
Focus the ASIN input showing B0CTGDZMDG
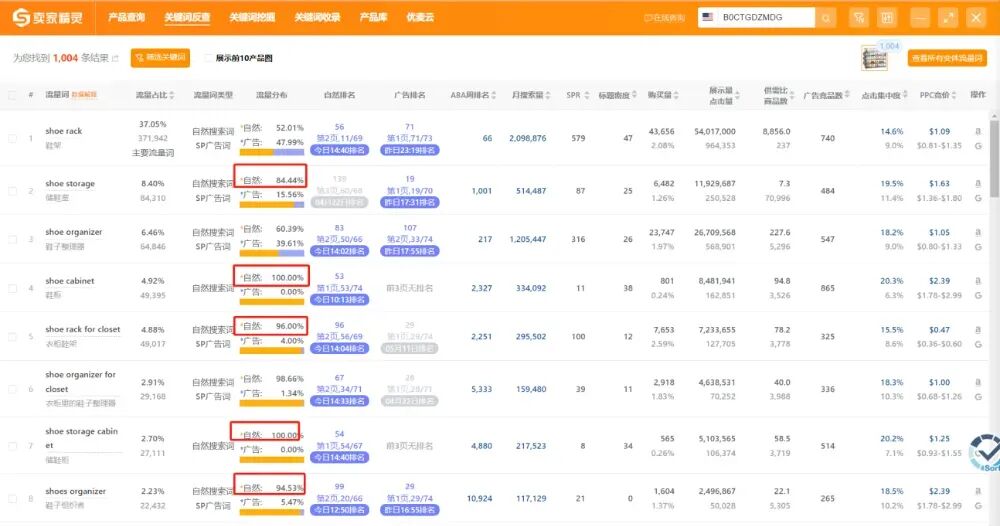point(767,17)
